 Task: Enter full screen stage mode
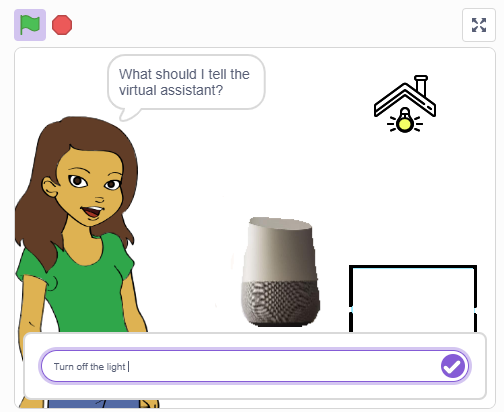pyautogui.click(x=479, y=25)
